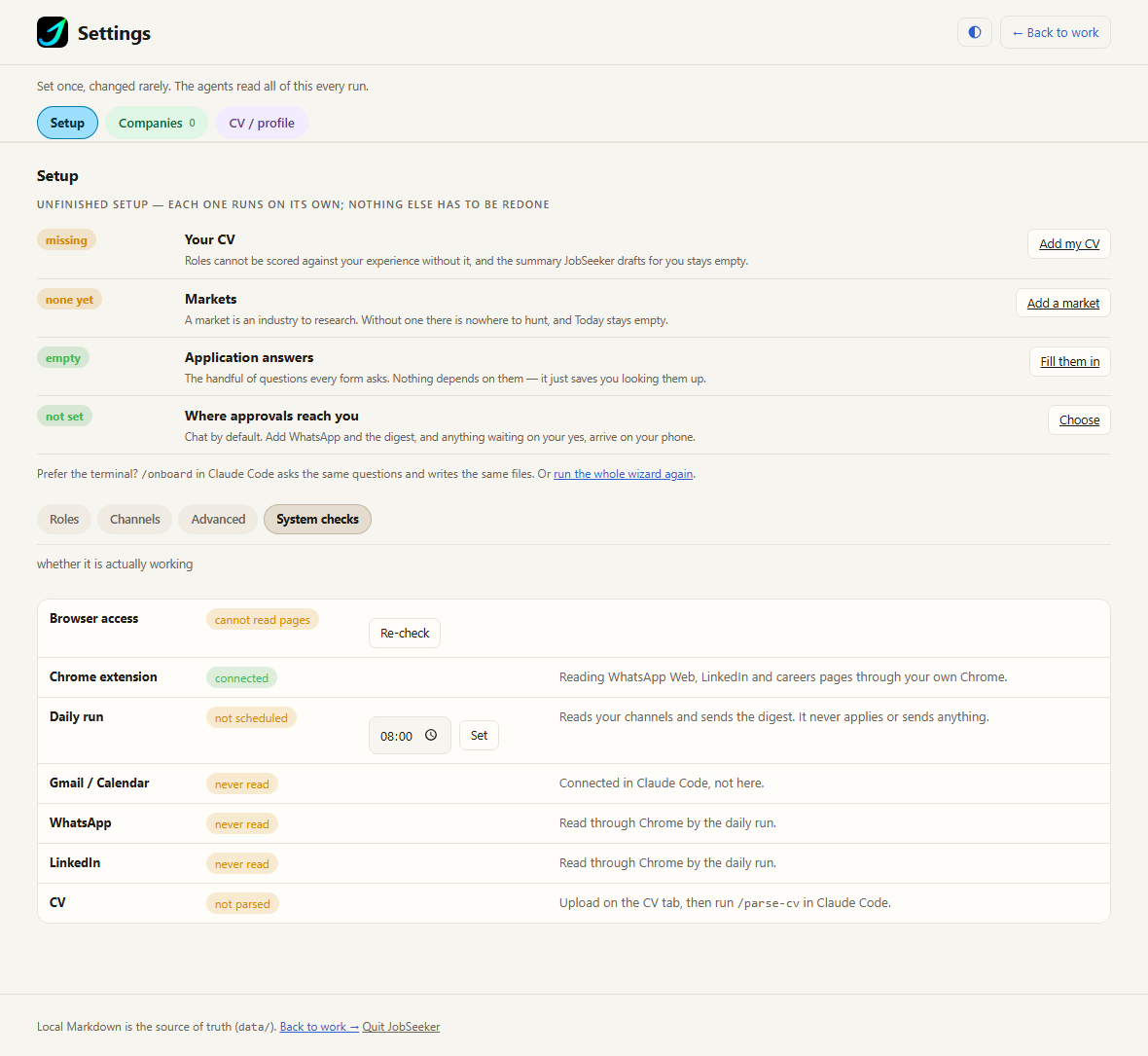
Task: Click the 'not scheduled' badge
Action: click(x=251, y=718)
